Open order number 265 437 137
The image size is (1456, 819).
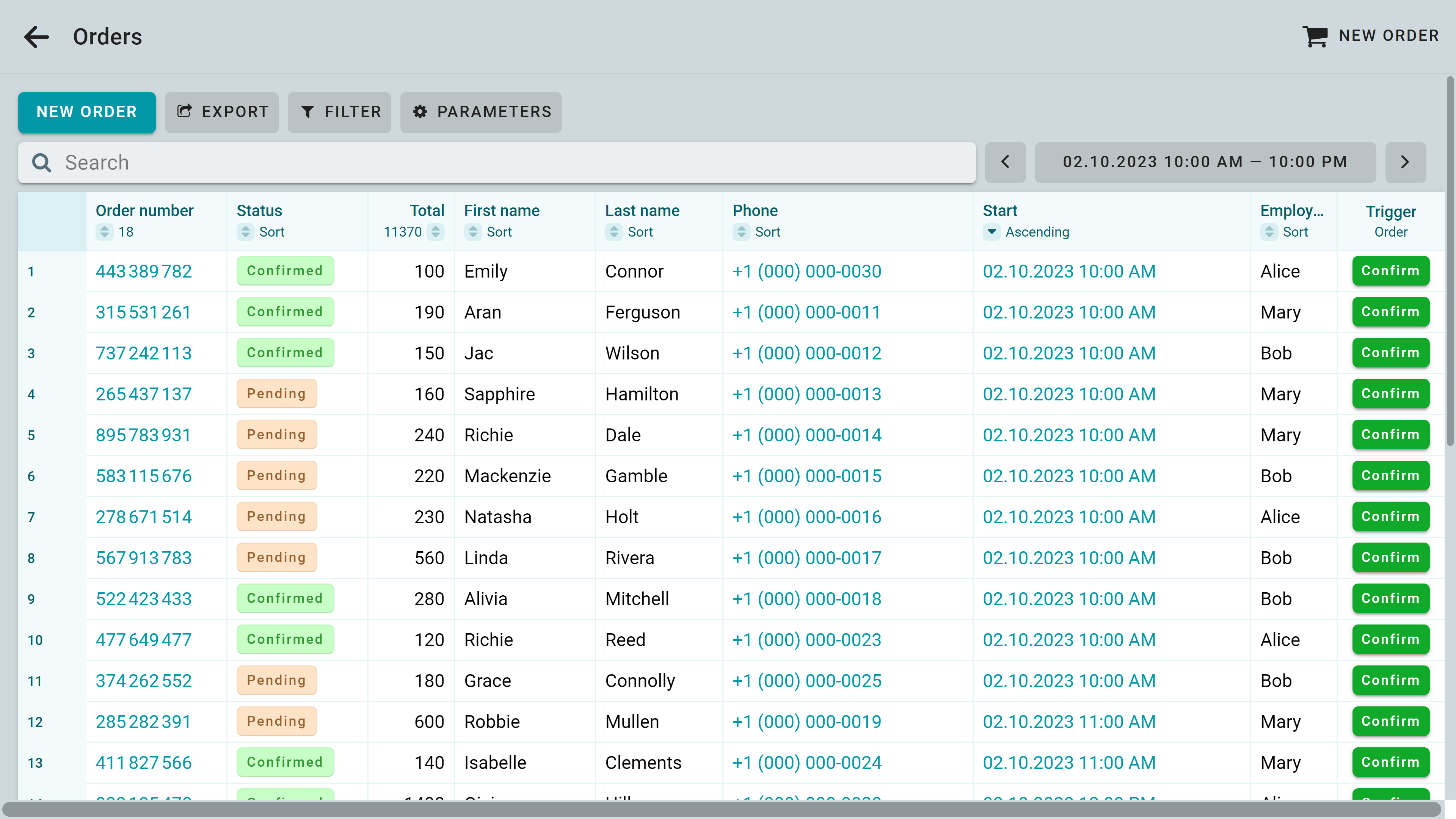tap(144, 394)
